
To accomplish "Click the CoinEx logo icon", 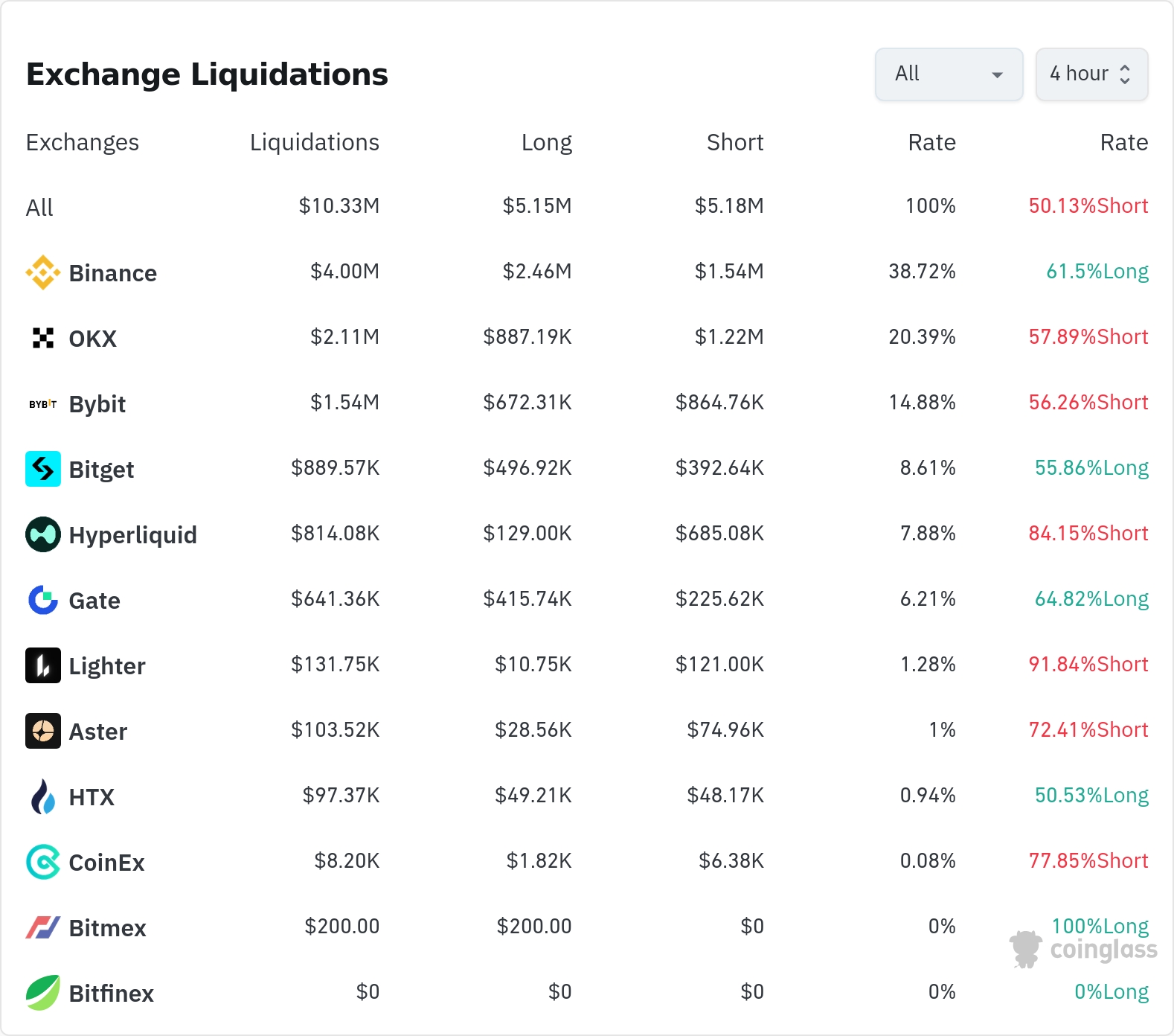I will click(x=43, y=862).
